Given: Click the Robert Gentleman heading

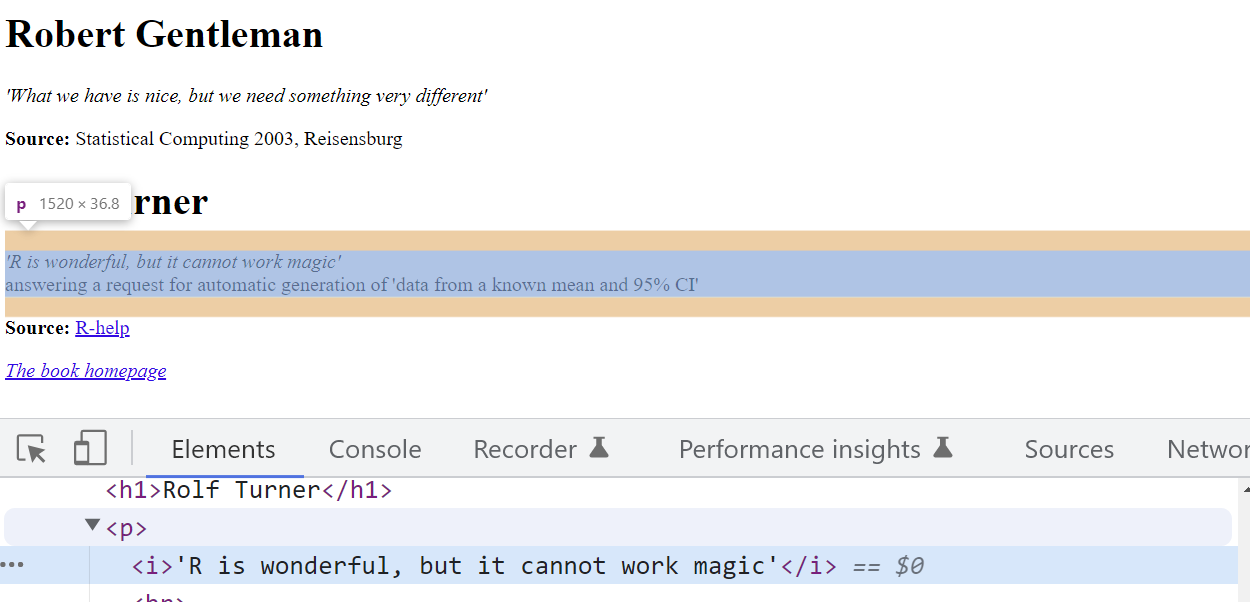Looking at the screenshot, I should pos(164,34).
